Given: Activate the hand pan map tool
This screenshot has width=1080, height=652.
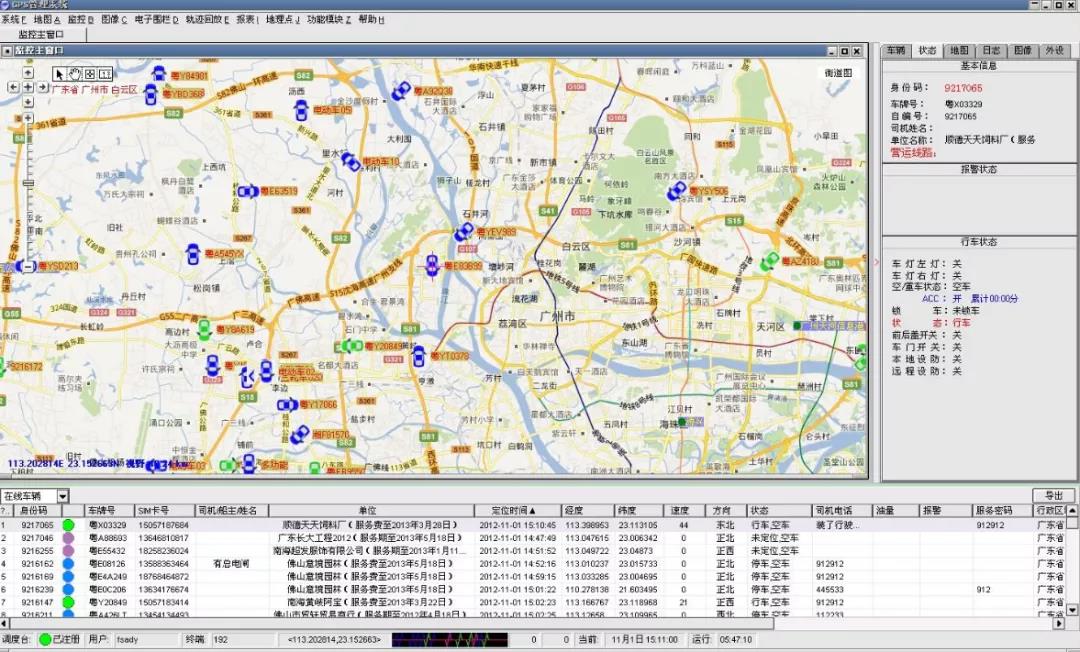Looking at the screenshot, I should (x=75, y=73).
